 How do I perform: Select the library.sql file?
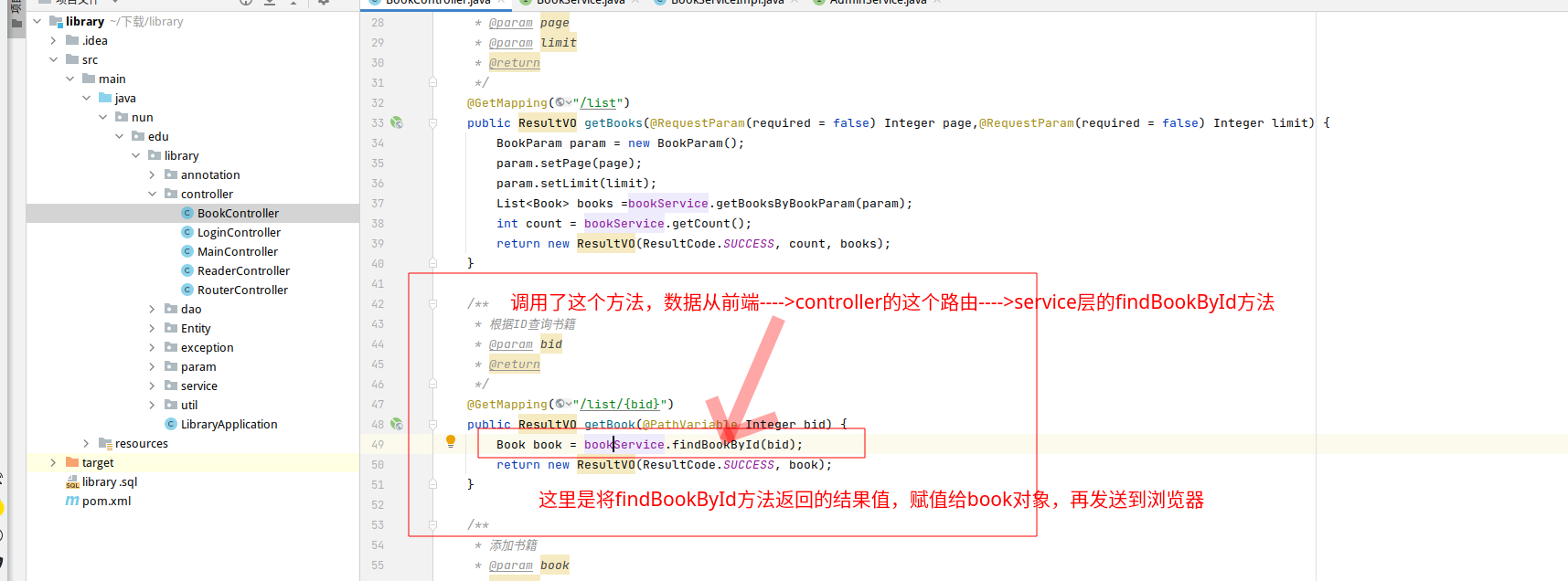click(x=101, y=481)
